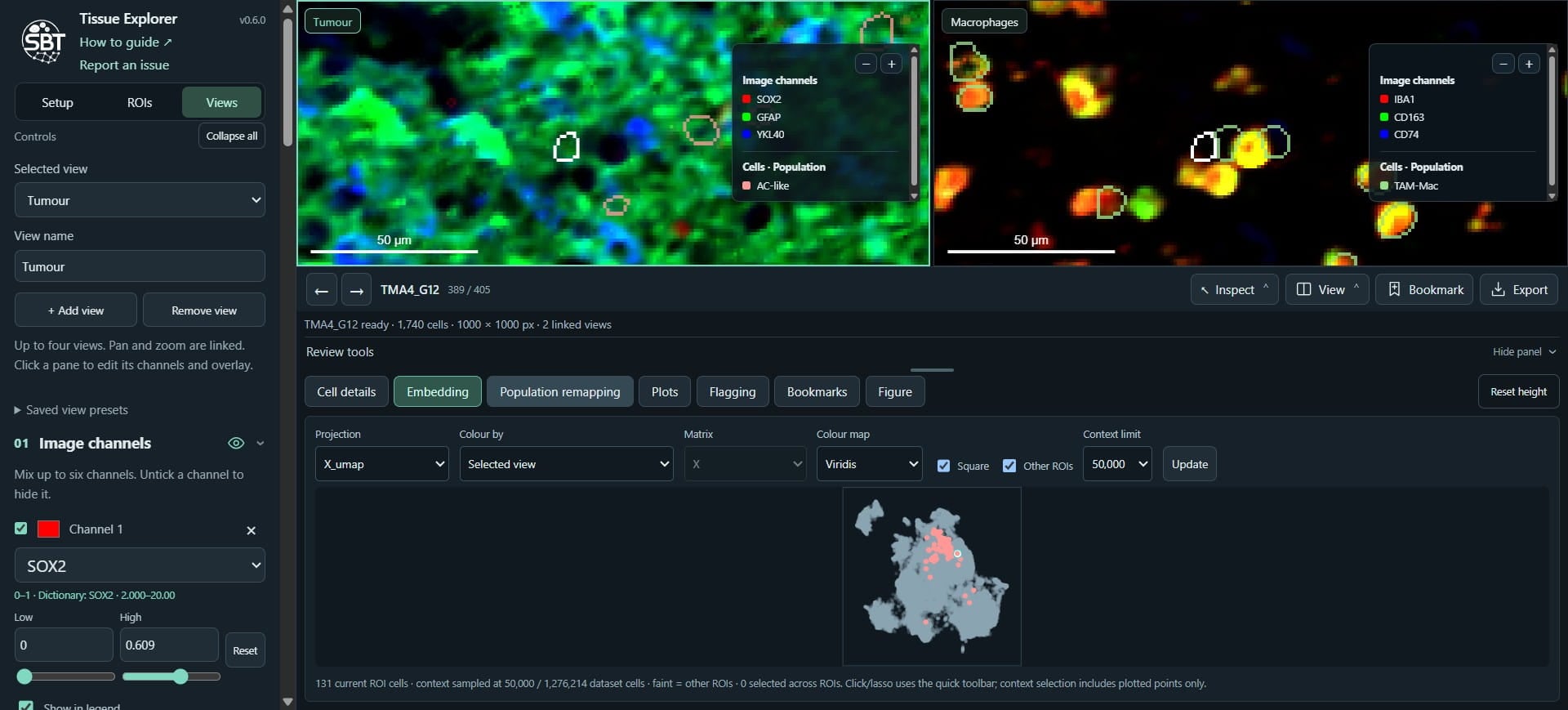Disable the Channel 1 checkbox

(x=21, y=529)
